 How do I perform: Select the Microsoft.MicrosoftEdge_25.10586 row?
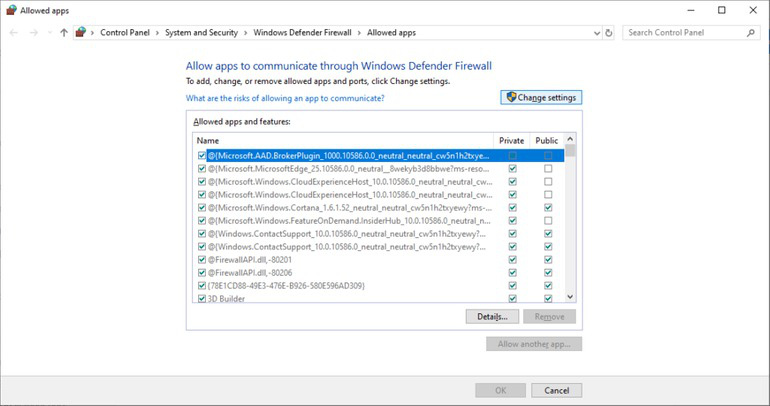click(379, 168)
